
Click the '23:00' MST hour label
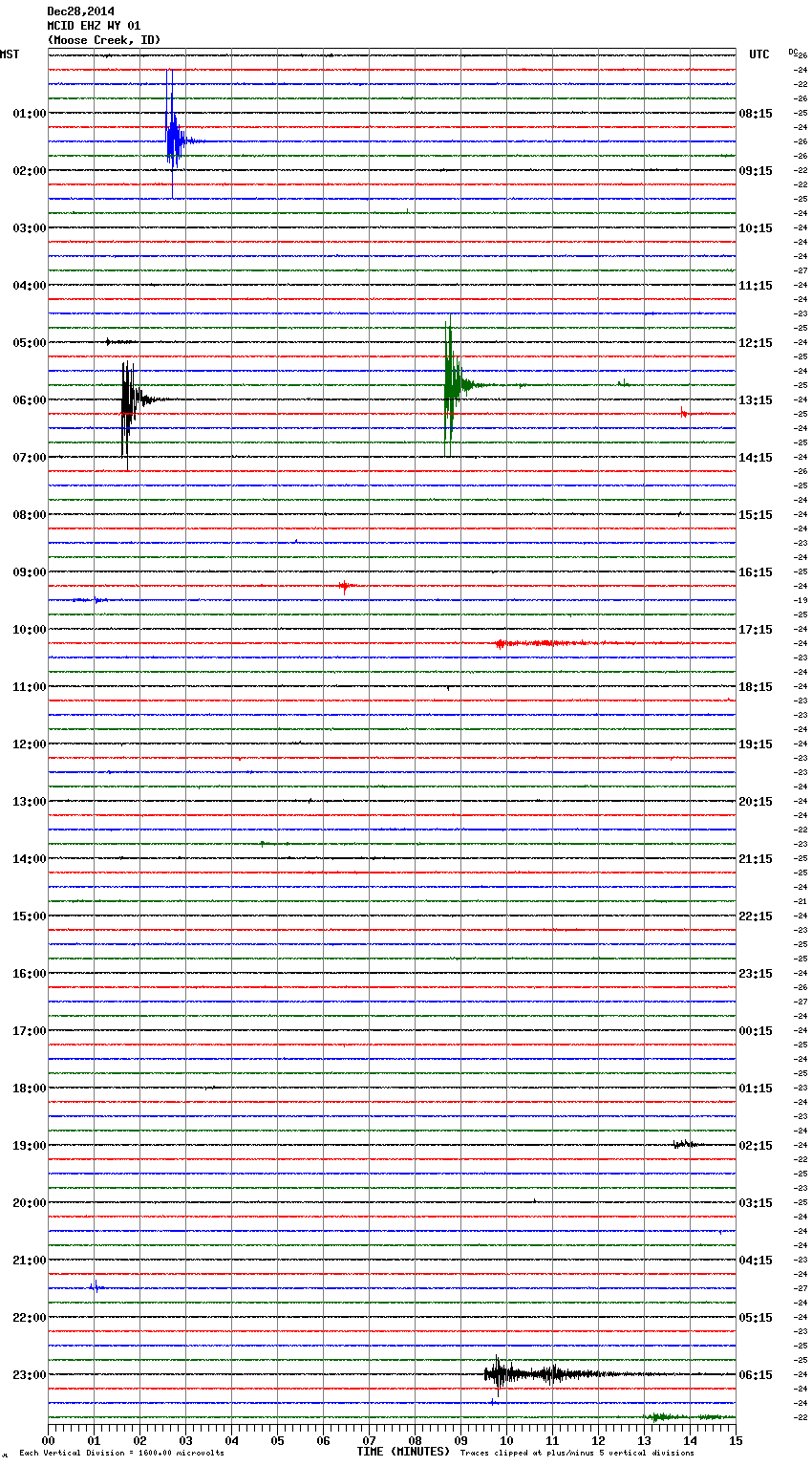click(30, 1374)
